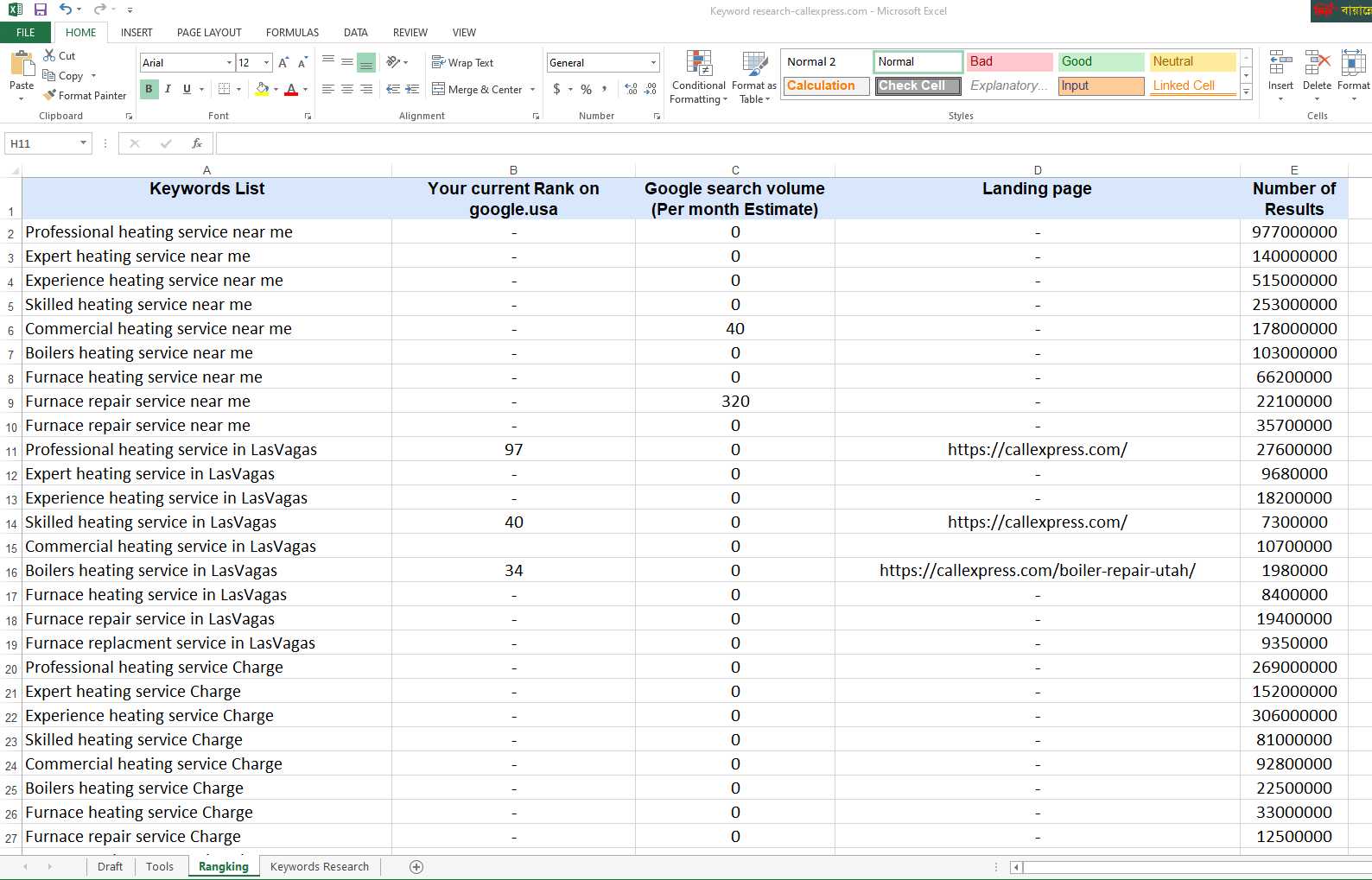1372x880 pixels.
Task: Switch to the DATA ribbon tab
Action: 355,32
